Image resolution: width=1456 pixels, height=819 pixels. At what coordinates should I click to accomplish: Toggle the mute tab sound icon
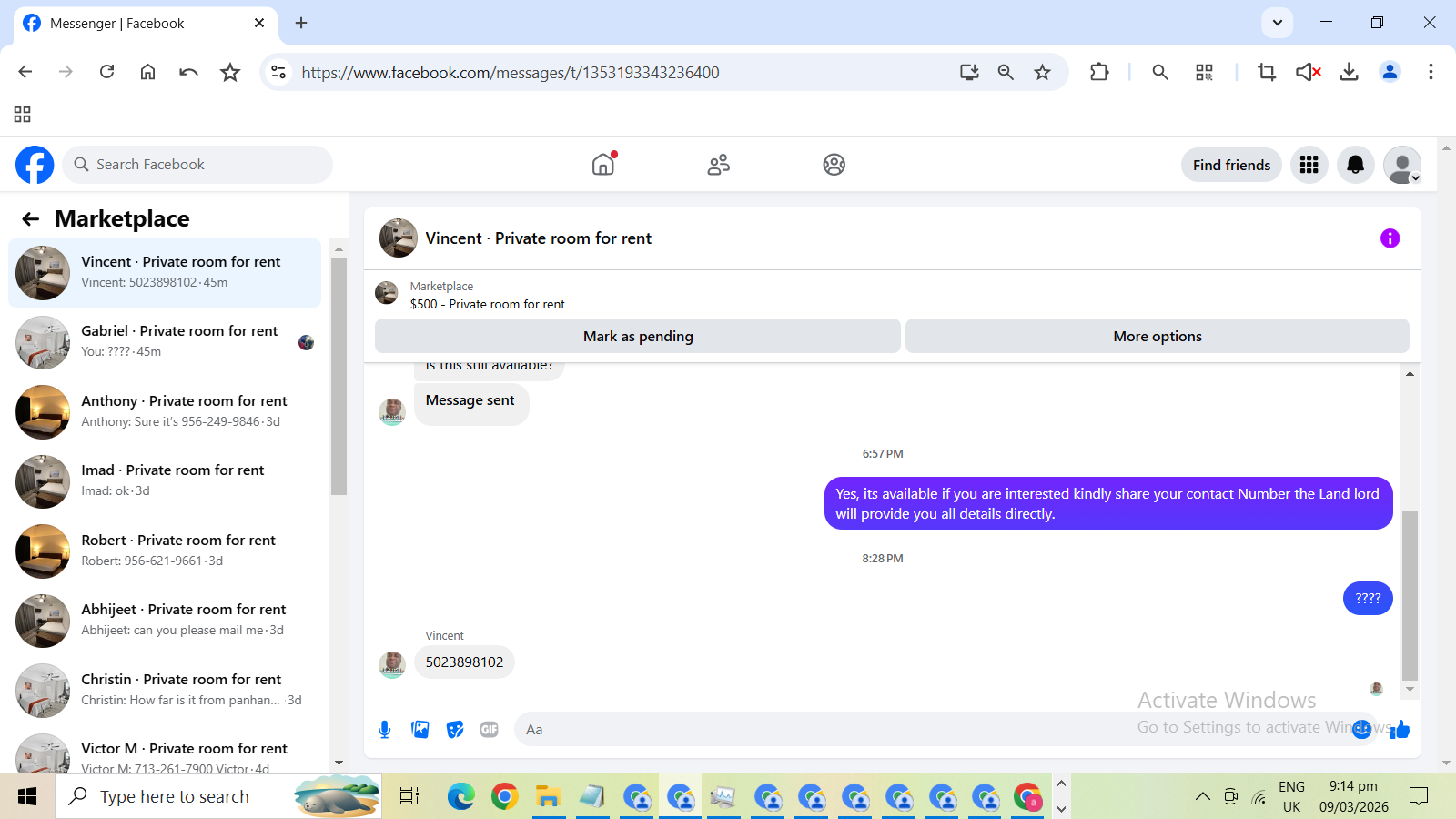1309,72
